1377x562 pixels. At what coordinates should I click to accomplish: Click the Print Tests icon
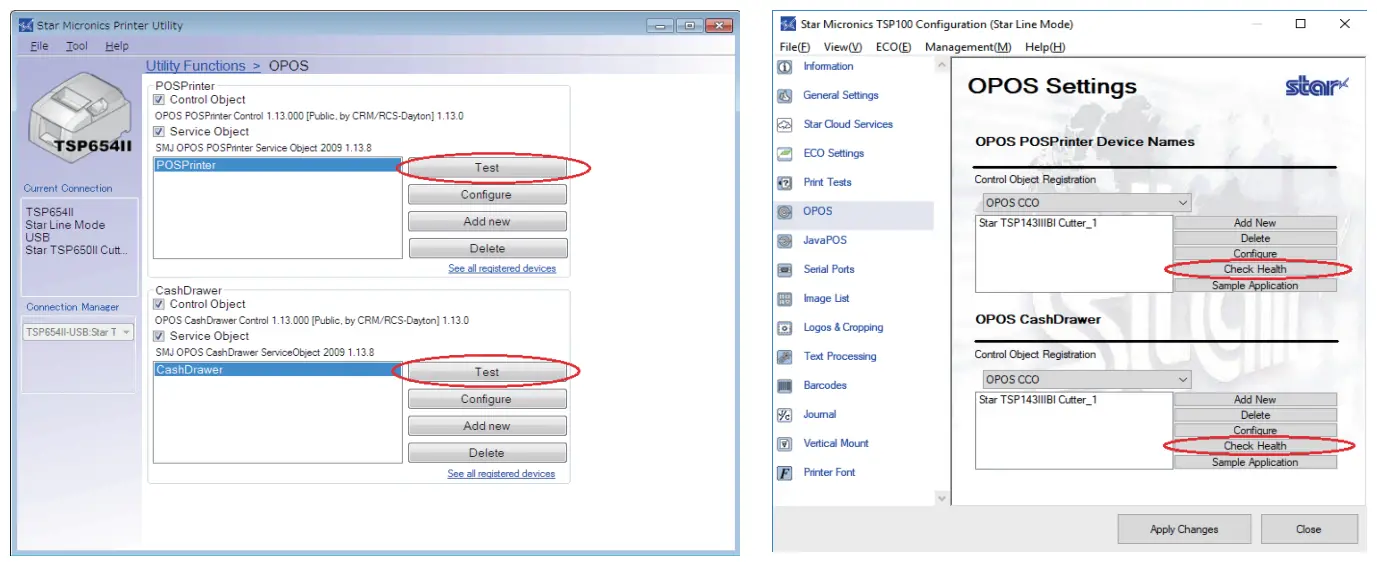(x=785, y=183)
